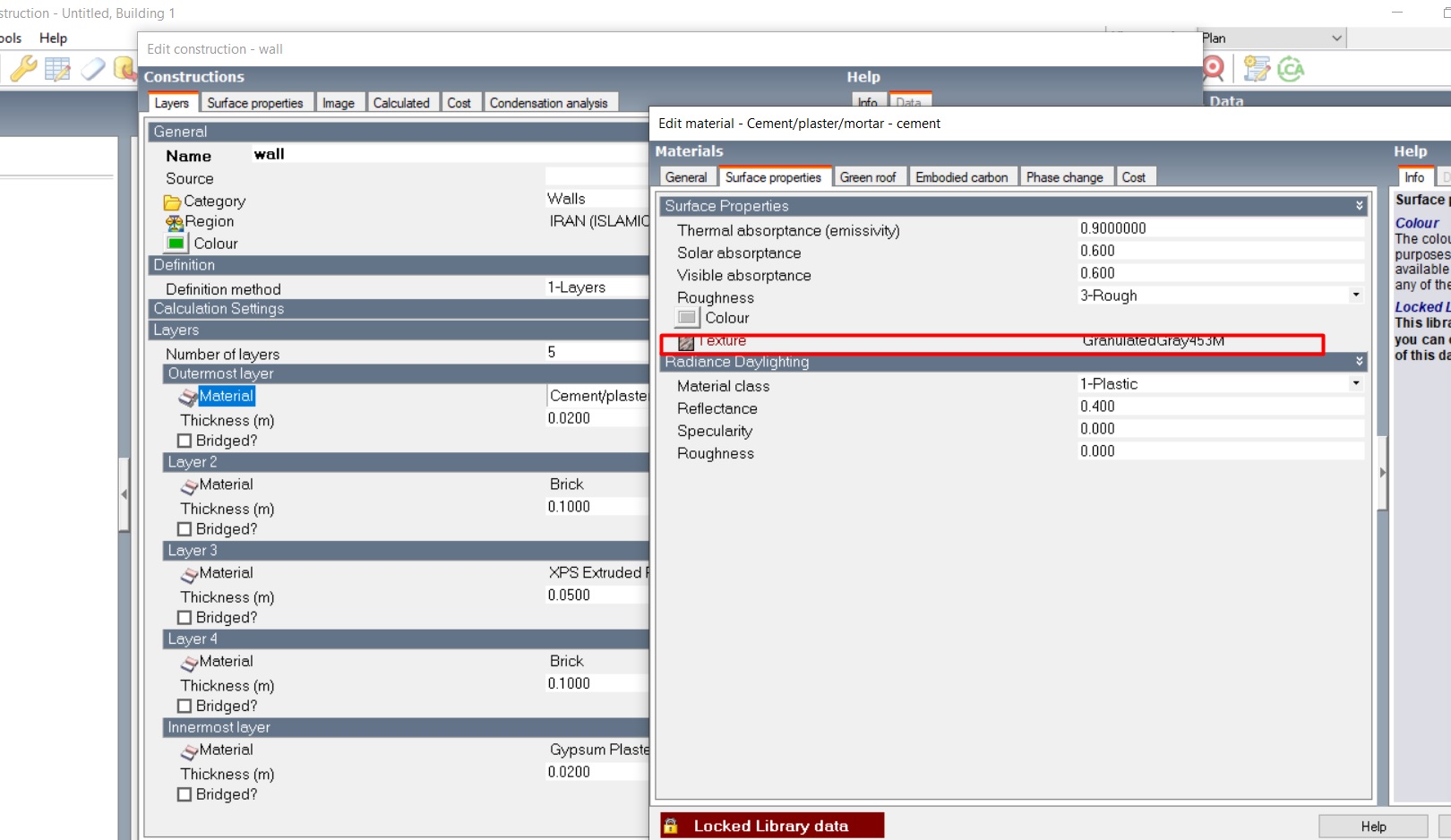Click the LCA green cycle icon

coord(1291,69)
